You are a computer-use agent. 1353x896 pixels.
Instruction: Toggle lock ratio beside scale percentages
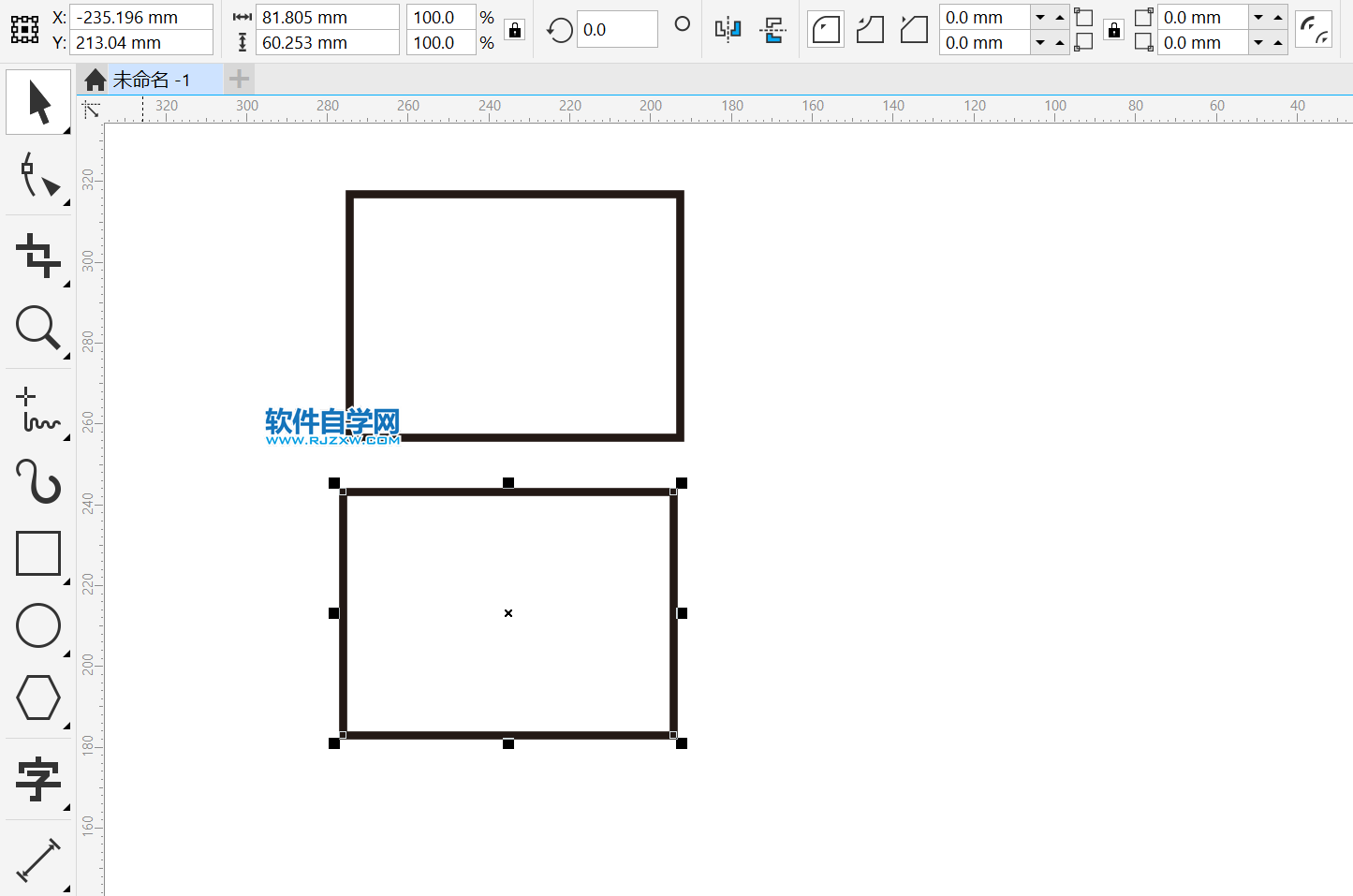point(515,30)
